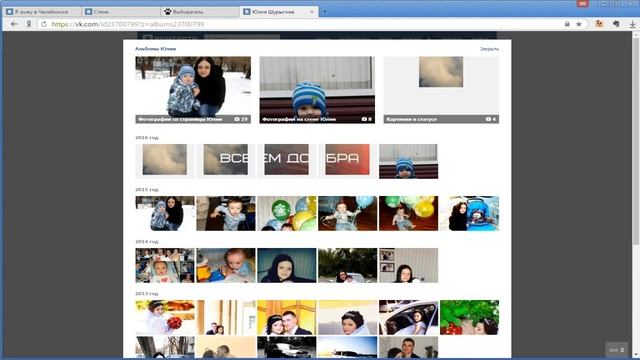This screenshot has width=640, height=360.
Task: Open album Фотографии на стене Юлии
Action: point(317,90)
